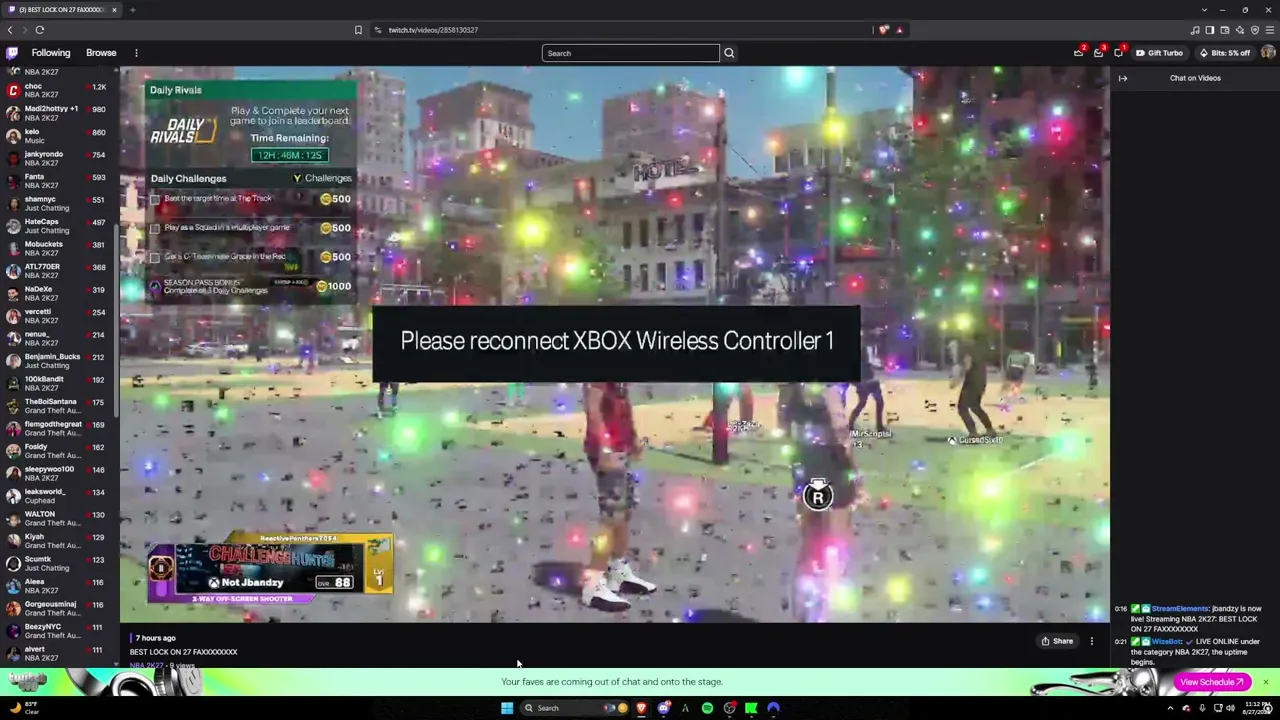The height and width of the screenshot is (720, 1280).
Task: Open the NaDeXe channel in the sidebar
Action: 56,293
